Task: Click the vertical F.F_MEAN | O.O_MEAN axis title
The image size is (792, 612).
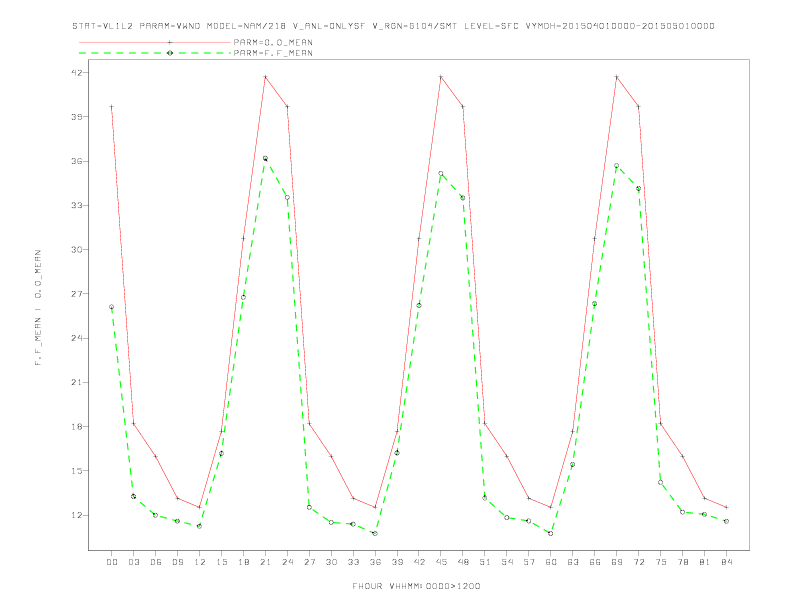Action: tap(38, 308)
